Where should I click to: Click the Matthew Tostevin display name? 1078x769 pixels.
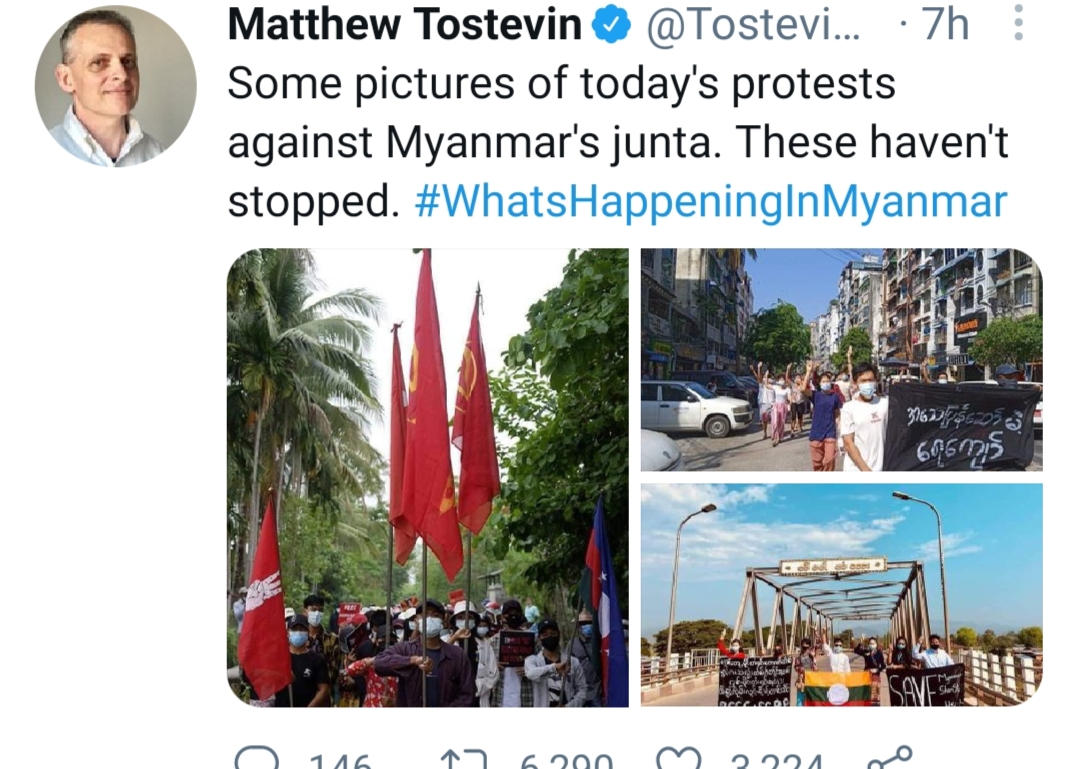404,25
